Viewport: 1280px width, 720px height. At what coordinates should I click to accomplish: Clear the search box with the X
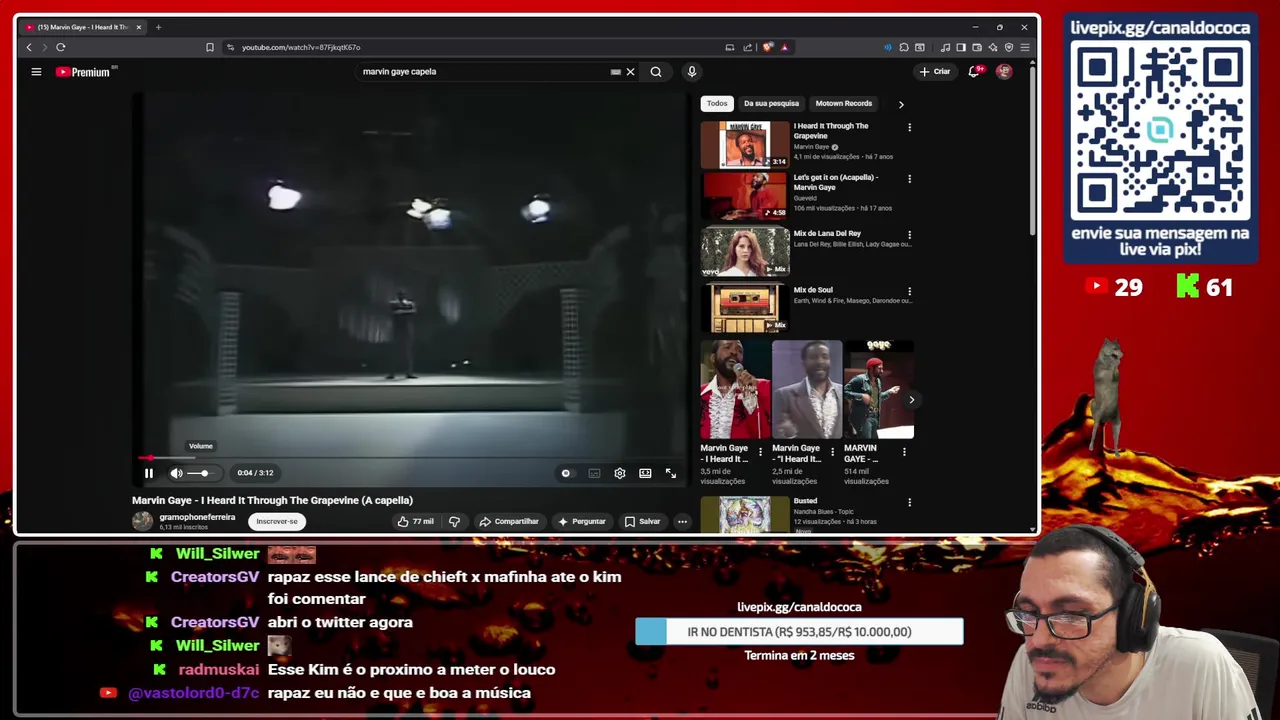pos(630,72)
